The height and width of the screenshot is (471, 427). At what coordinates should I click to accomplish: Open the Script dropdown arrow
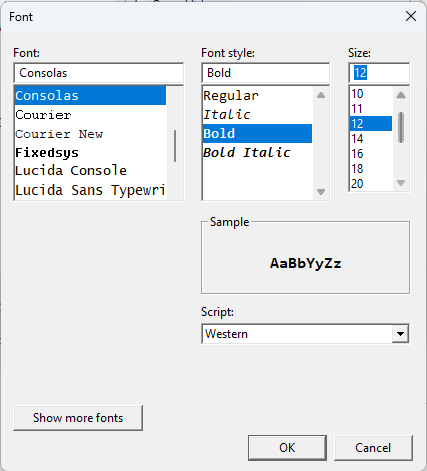pyautogui.click(x=400, y=333)
